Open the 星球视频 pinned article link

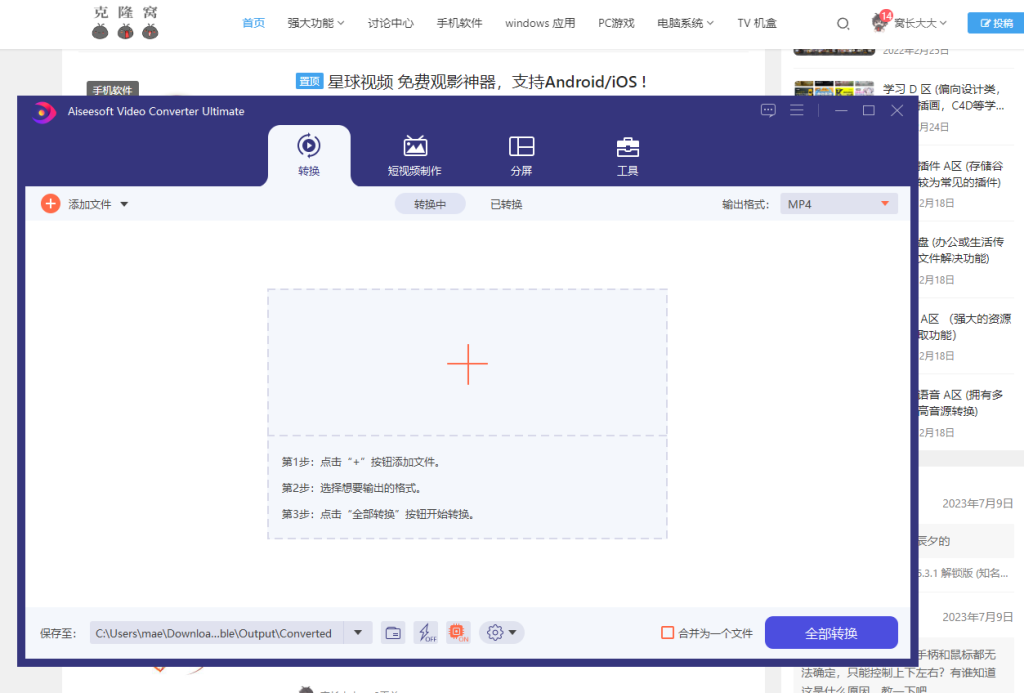coord(487,82)
